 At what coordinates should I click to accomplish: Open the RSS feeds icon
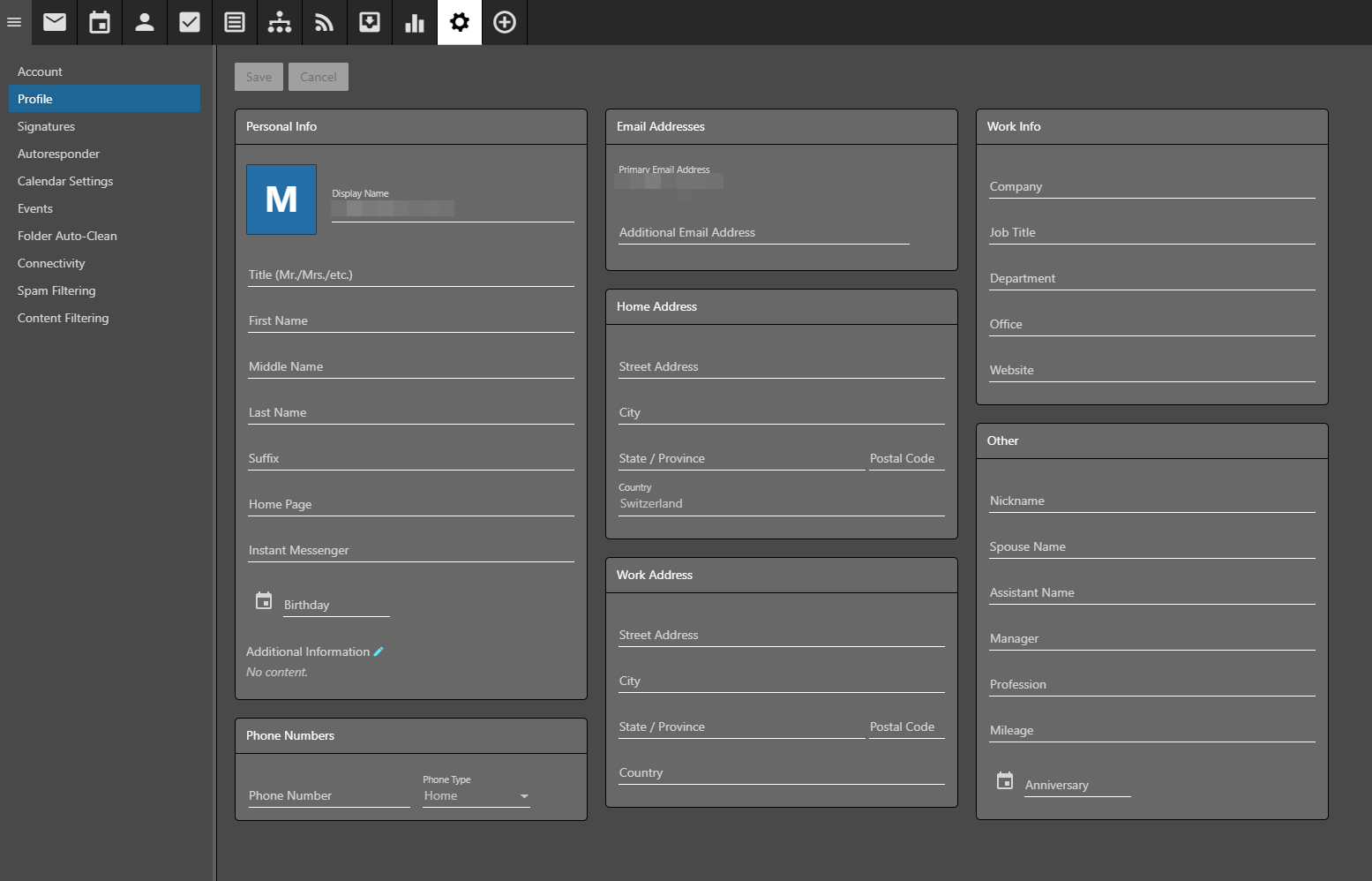click(325, 22)
